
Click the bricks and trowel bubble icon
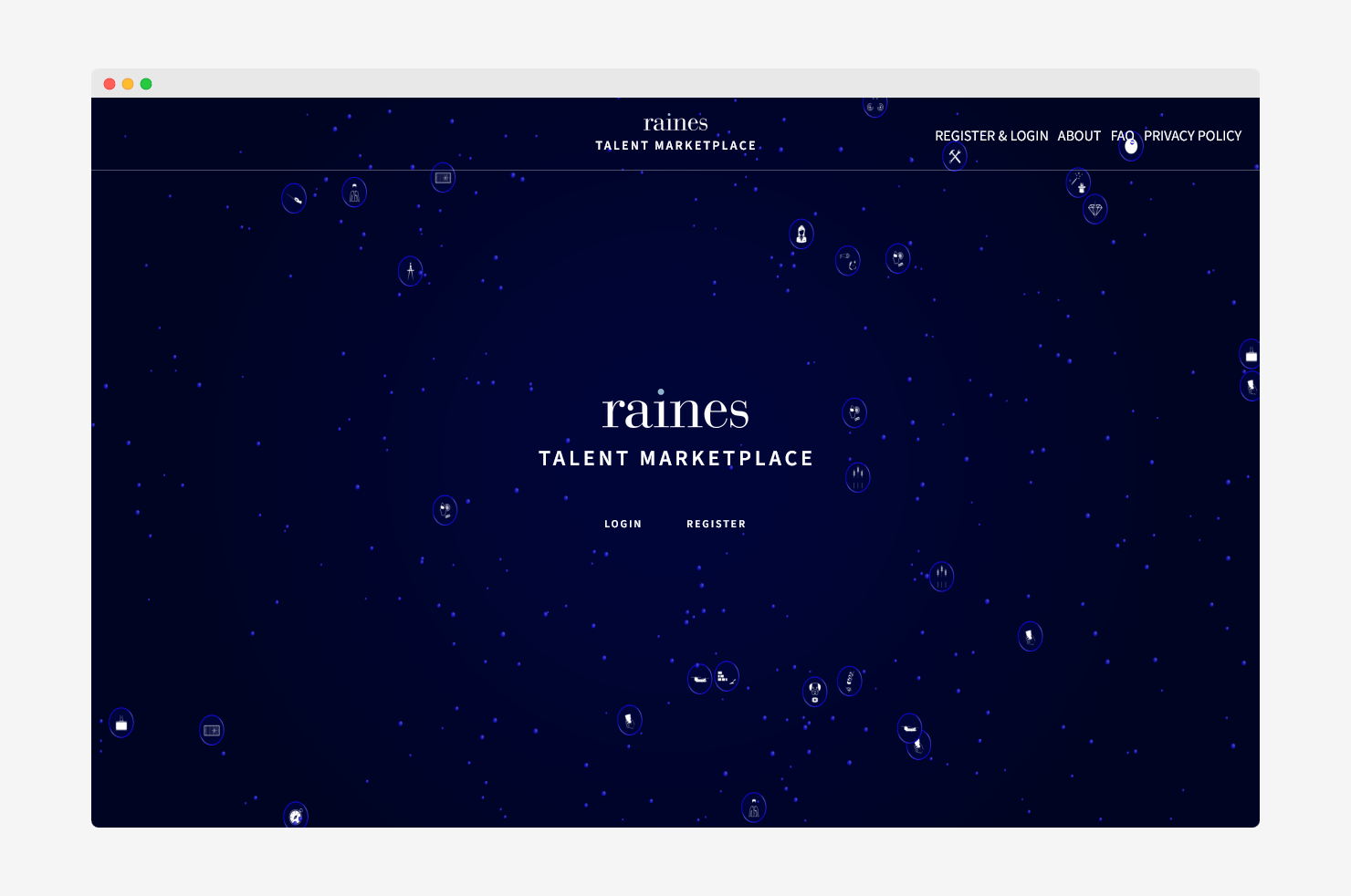(x=727, y=676)
